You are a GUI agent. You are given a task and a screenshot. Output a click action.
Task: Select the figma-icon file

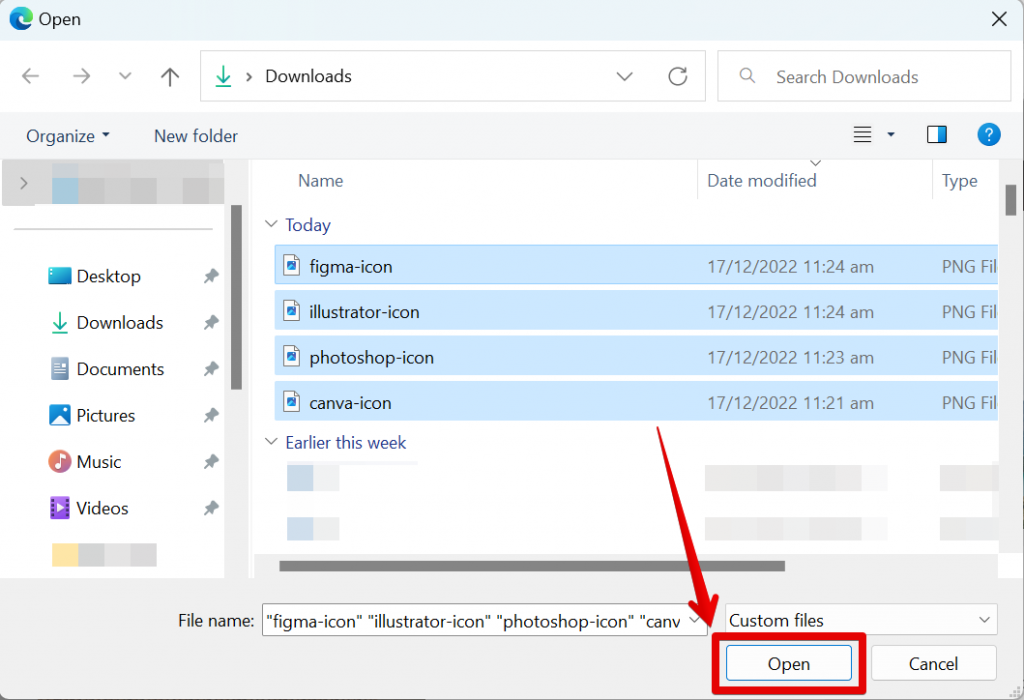351,266
